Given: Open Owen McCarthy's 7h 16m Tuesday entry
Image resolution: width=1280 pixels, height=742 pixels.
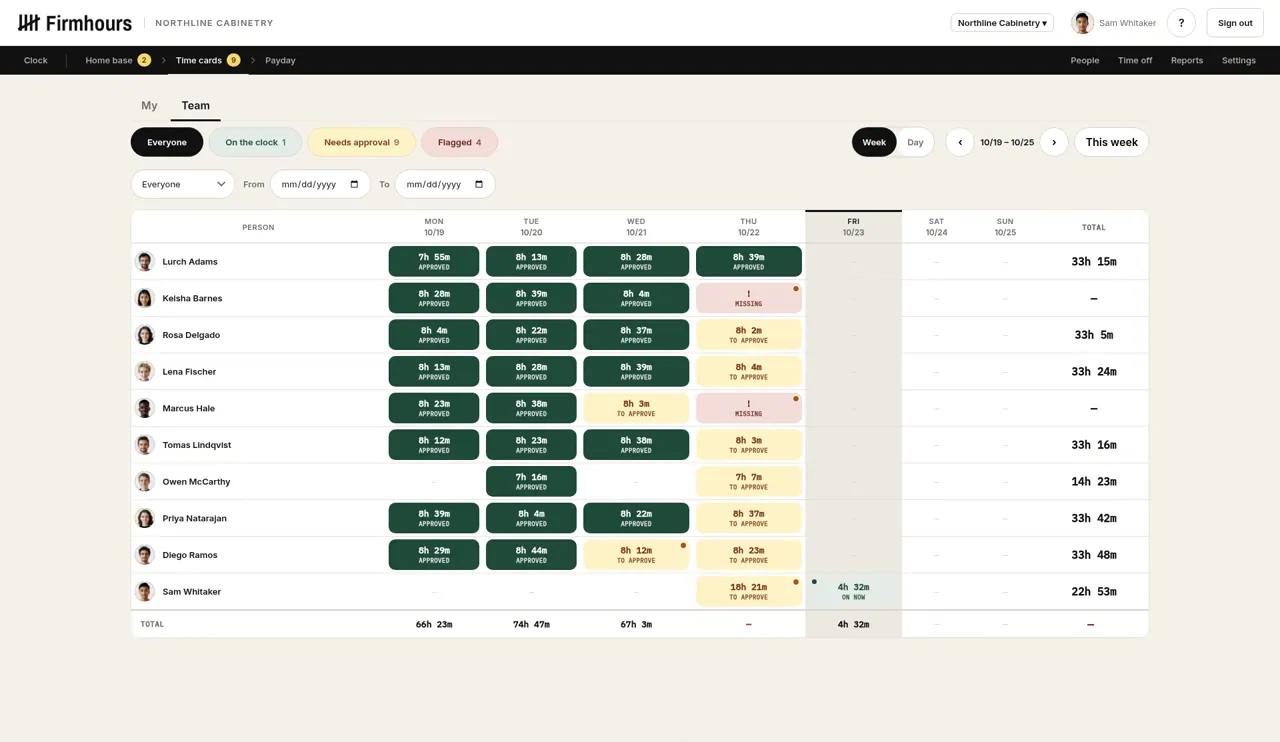Looking at the screenshot, I should 531,481.
